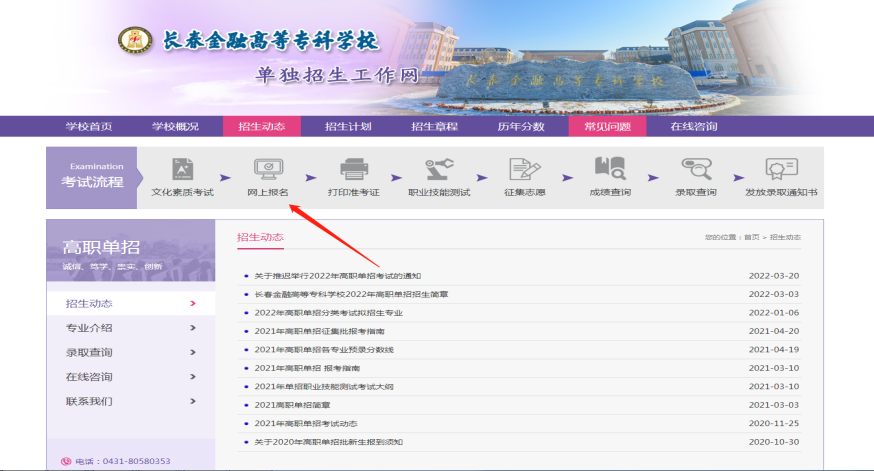
Task: Click the 录取查询 magnifier icon
Action: pos(696,169)
